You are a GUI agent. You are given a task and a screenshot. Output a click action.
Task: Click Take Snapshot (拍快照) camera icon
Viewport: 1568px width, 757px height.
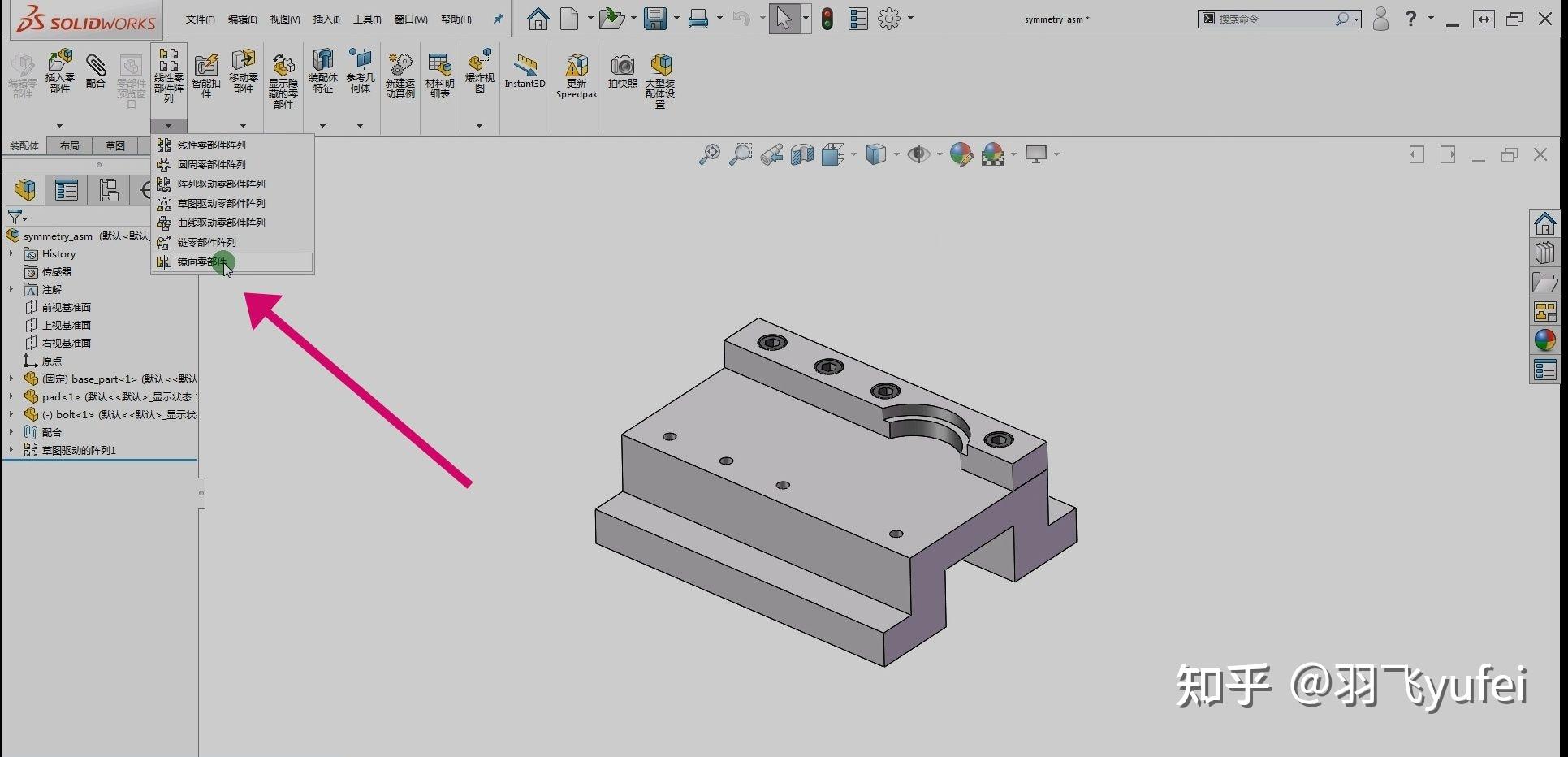(x=622, y=71)
